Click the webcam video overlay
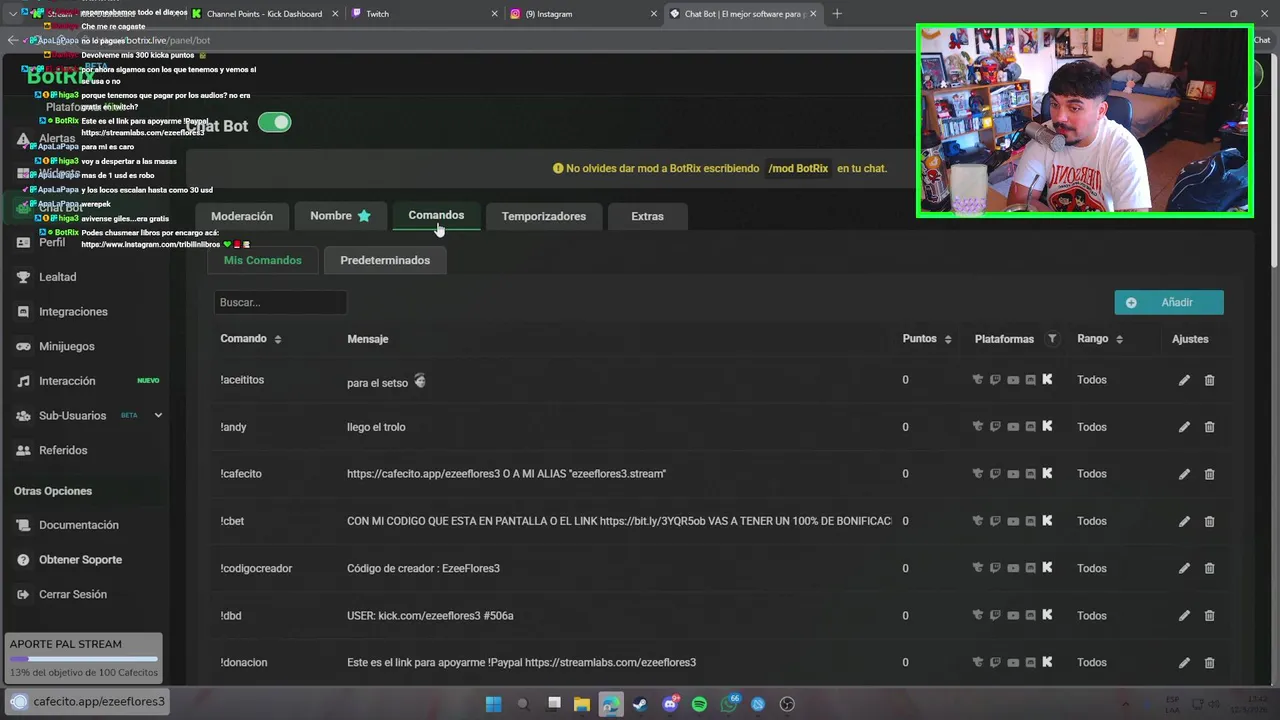 pyautogui.click(x=1084, y=120)
